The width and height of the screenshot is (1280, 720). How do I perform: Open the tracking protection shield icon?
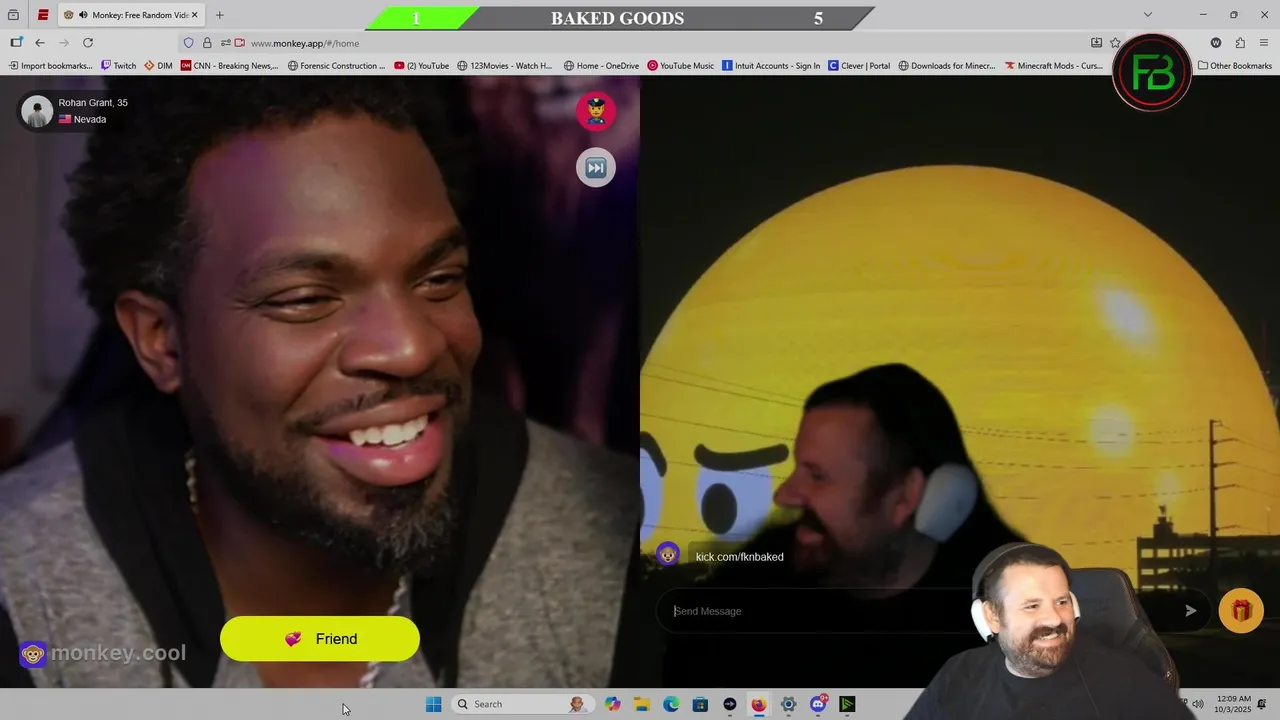(188, 43)
